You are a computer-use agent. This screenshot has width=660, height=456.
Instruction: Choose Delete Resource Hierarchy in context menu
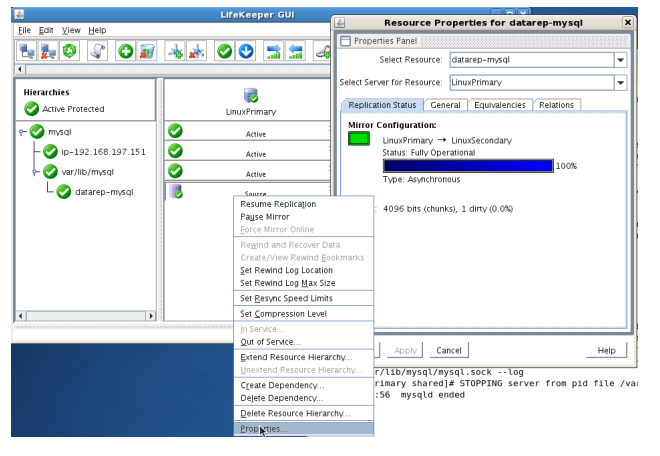(303, 413)
